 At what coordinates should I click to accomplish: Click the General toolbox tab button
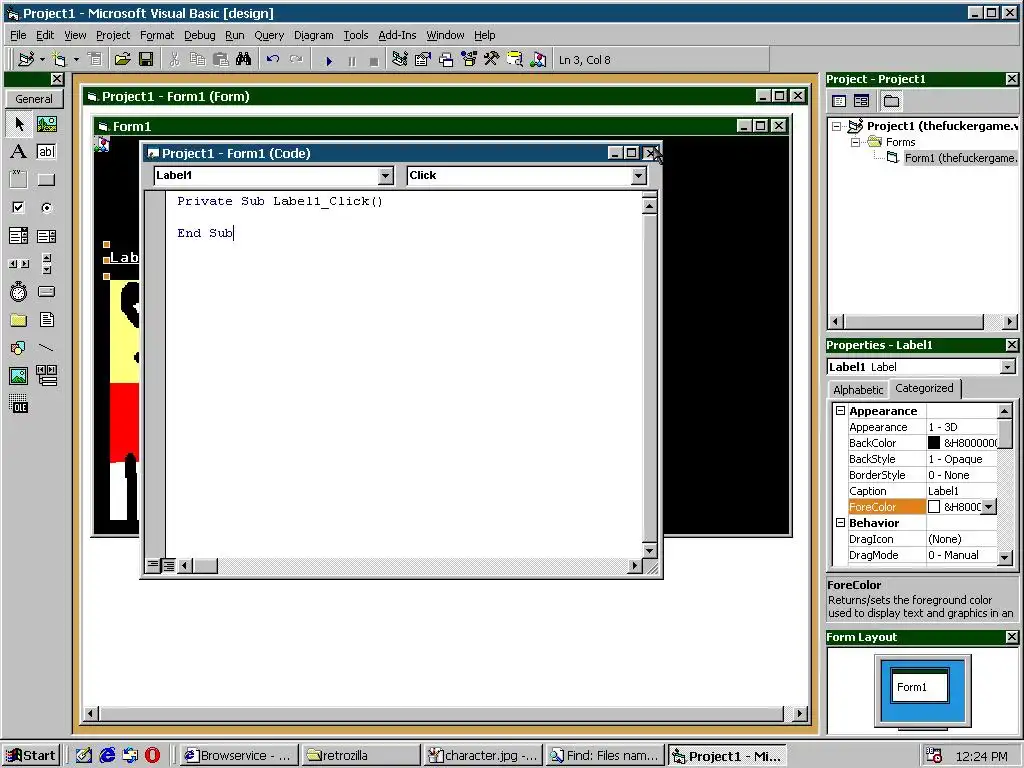[34, 99]
